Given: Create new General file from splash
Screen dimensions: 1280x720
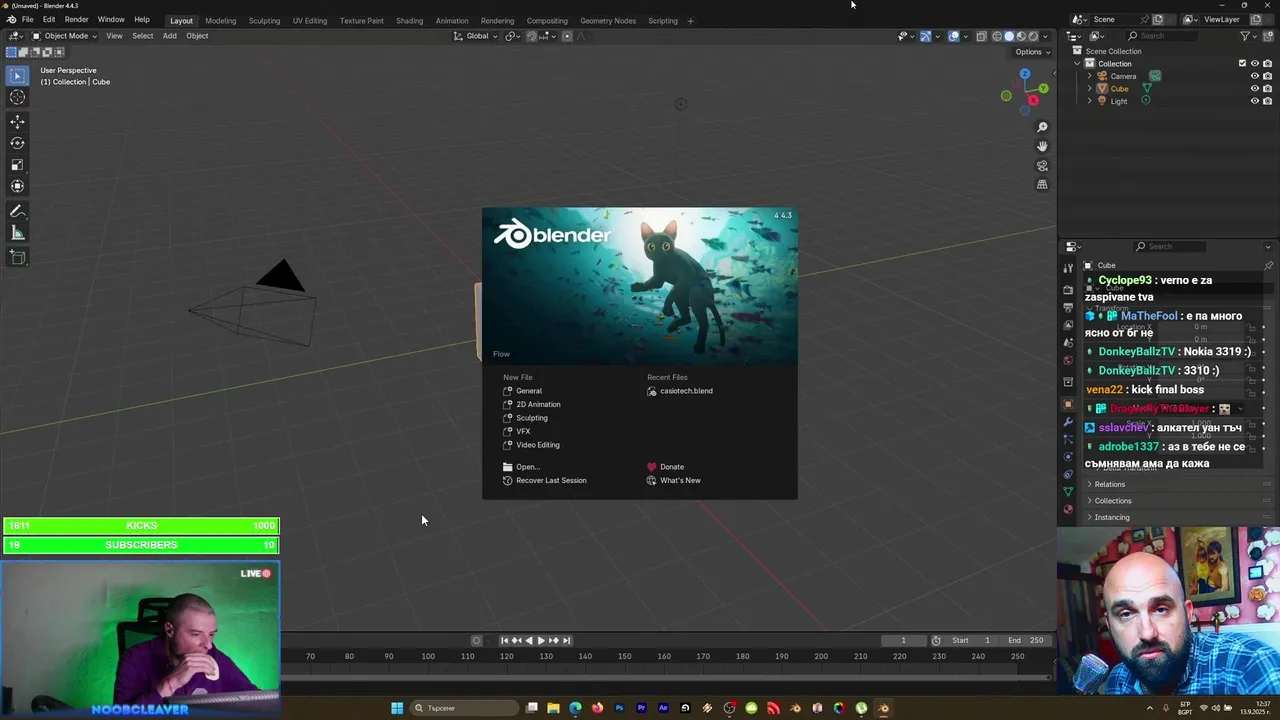Looking at the screenshot, I should 529,391.
